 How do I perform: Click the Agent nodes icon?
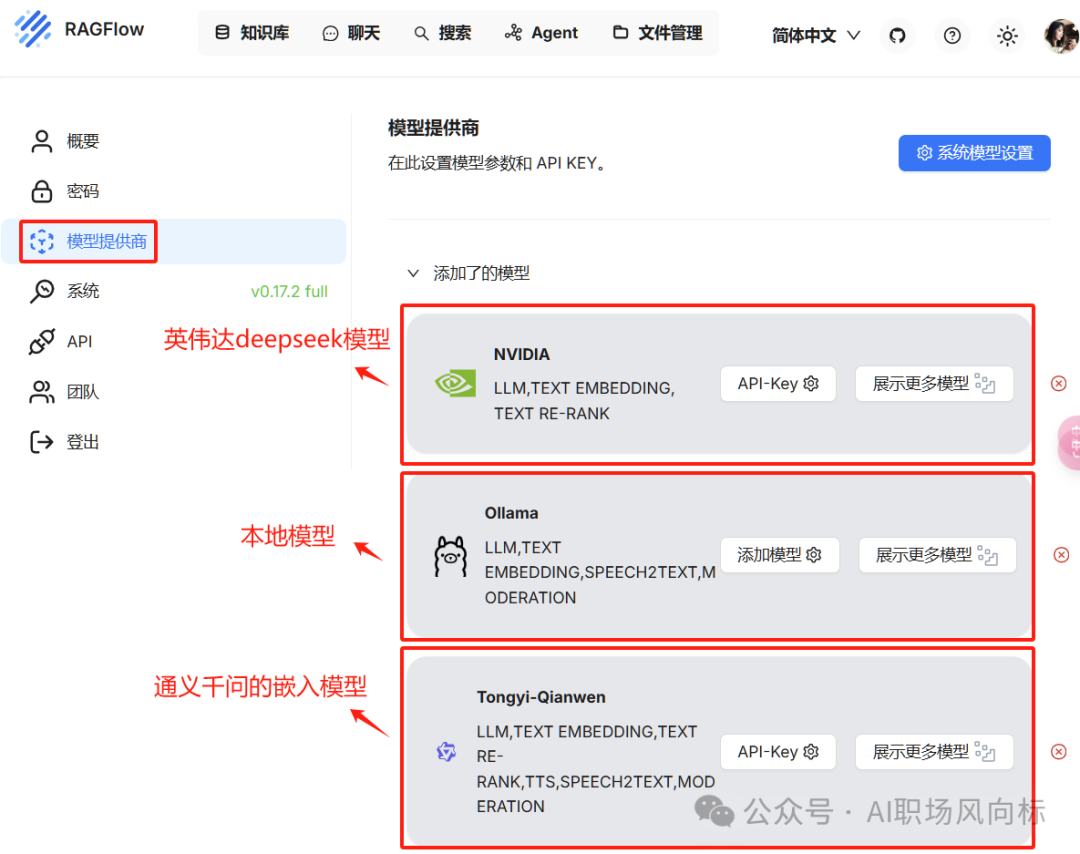click(512, 32)
